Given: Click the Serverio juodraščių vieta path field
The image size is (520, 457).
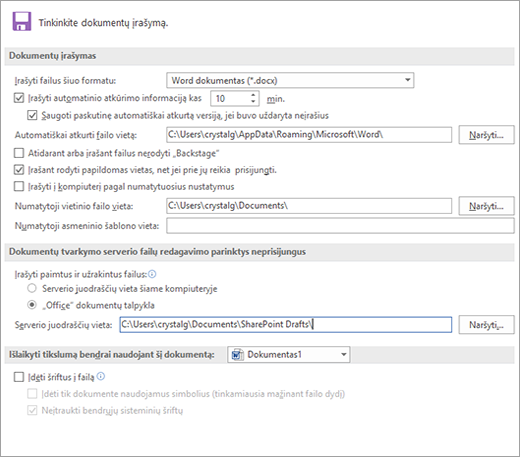Looking at the screenshot, I should coord(286,324).
